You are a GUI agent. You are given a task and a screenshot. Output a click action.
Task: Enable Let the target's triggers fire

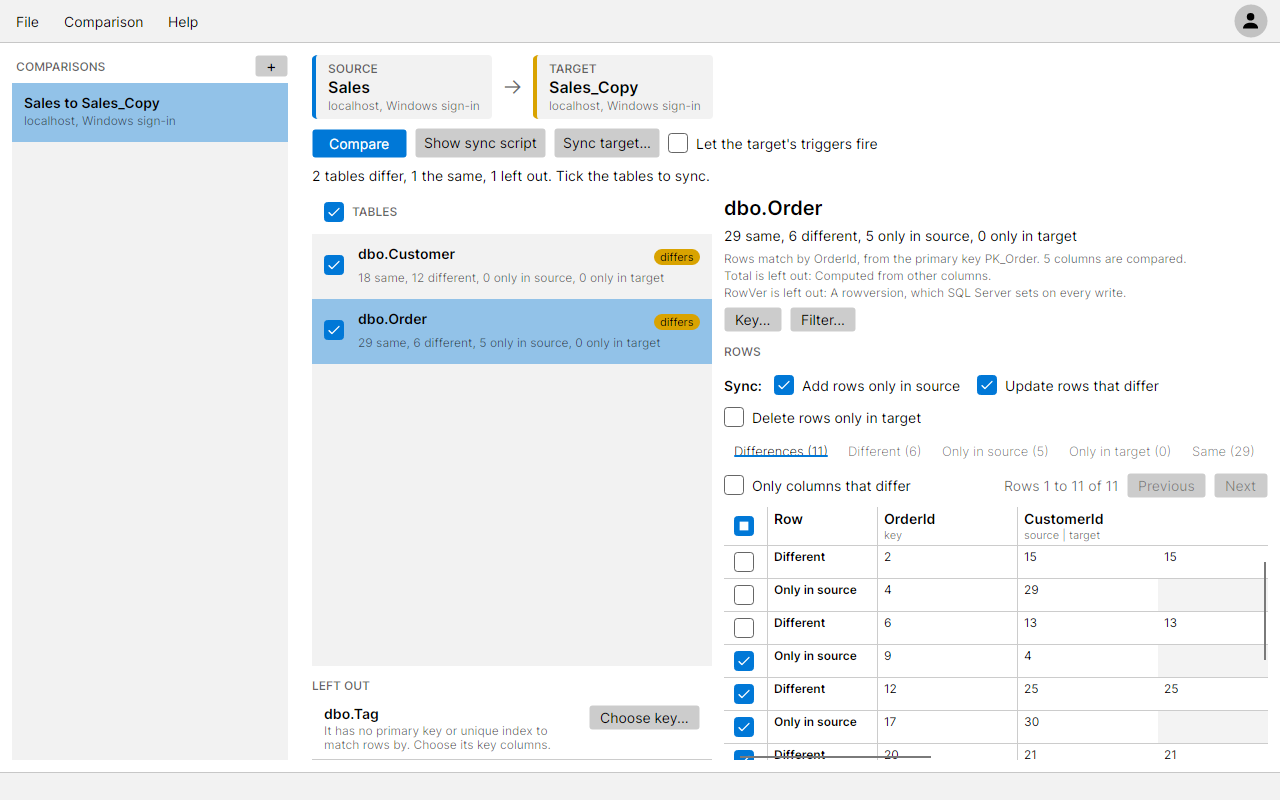pyautogui.click(x=678, y=143)
